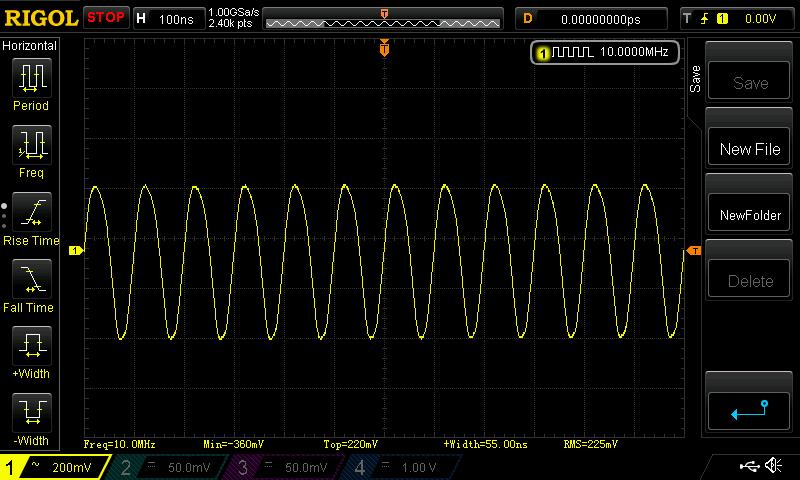
Task: Click the RIGOL logo
Action: click(41, 18)
